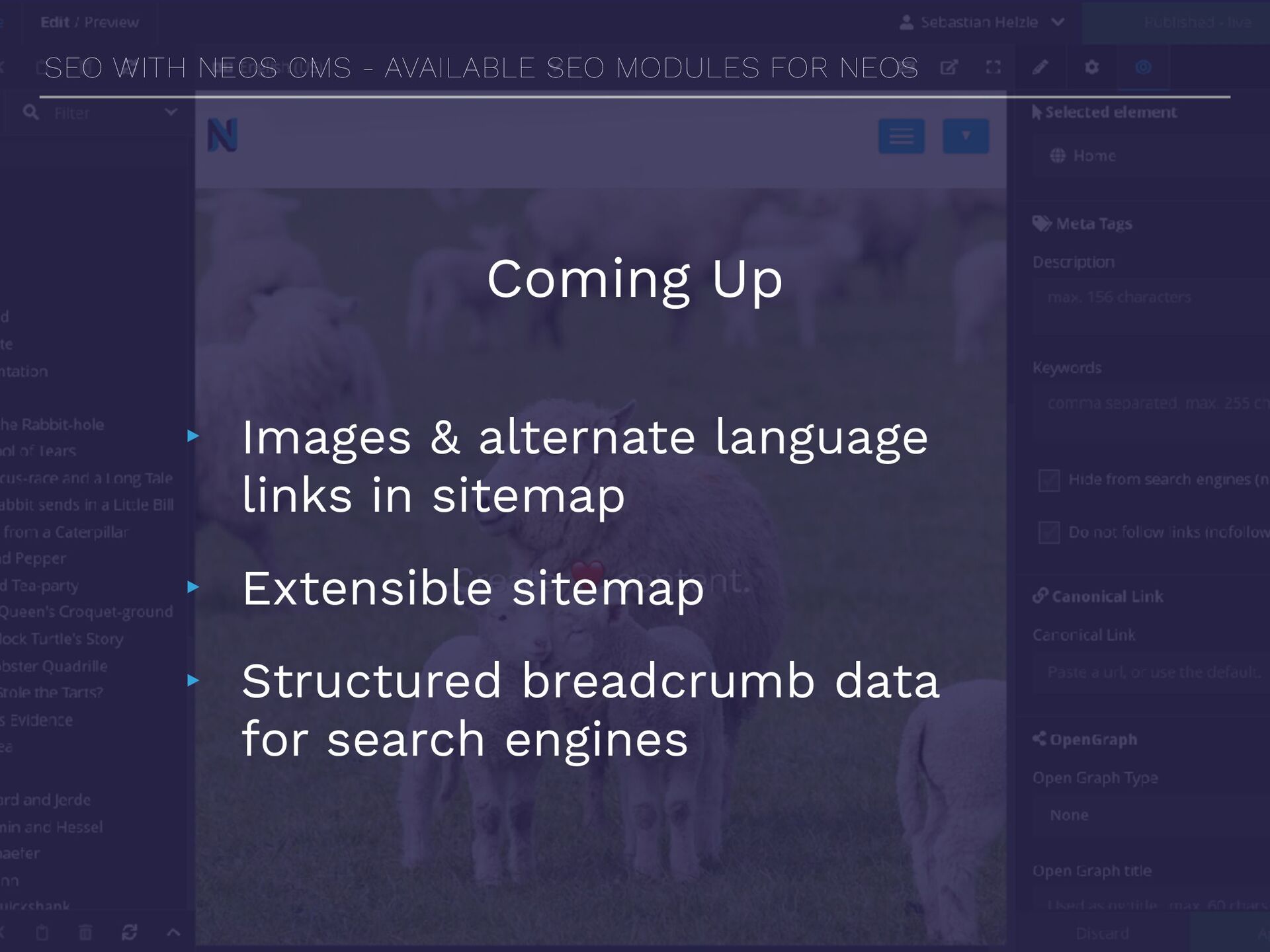Select Lobster Quadrille tree page
Screen dimensions: 1270x952
pos(54,666)
